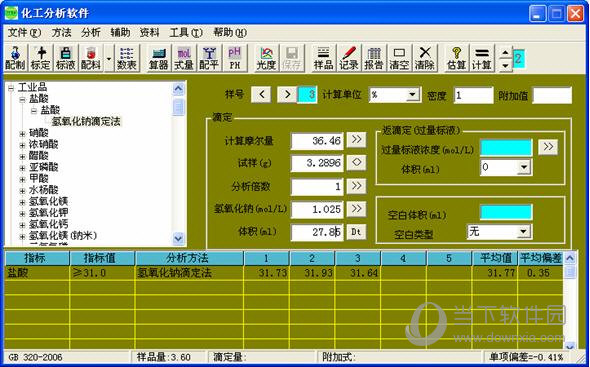Open the 式量 mol tool
The height and width of the screenshot is (367, 590).
pos(184,58)
